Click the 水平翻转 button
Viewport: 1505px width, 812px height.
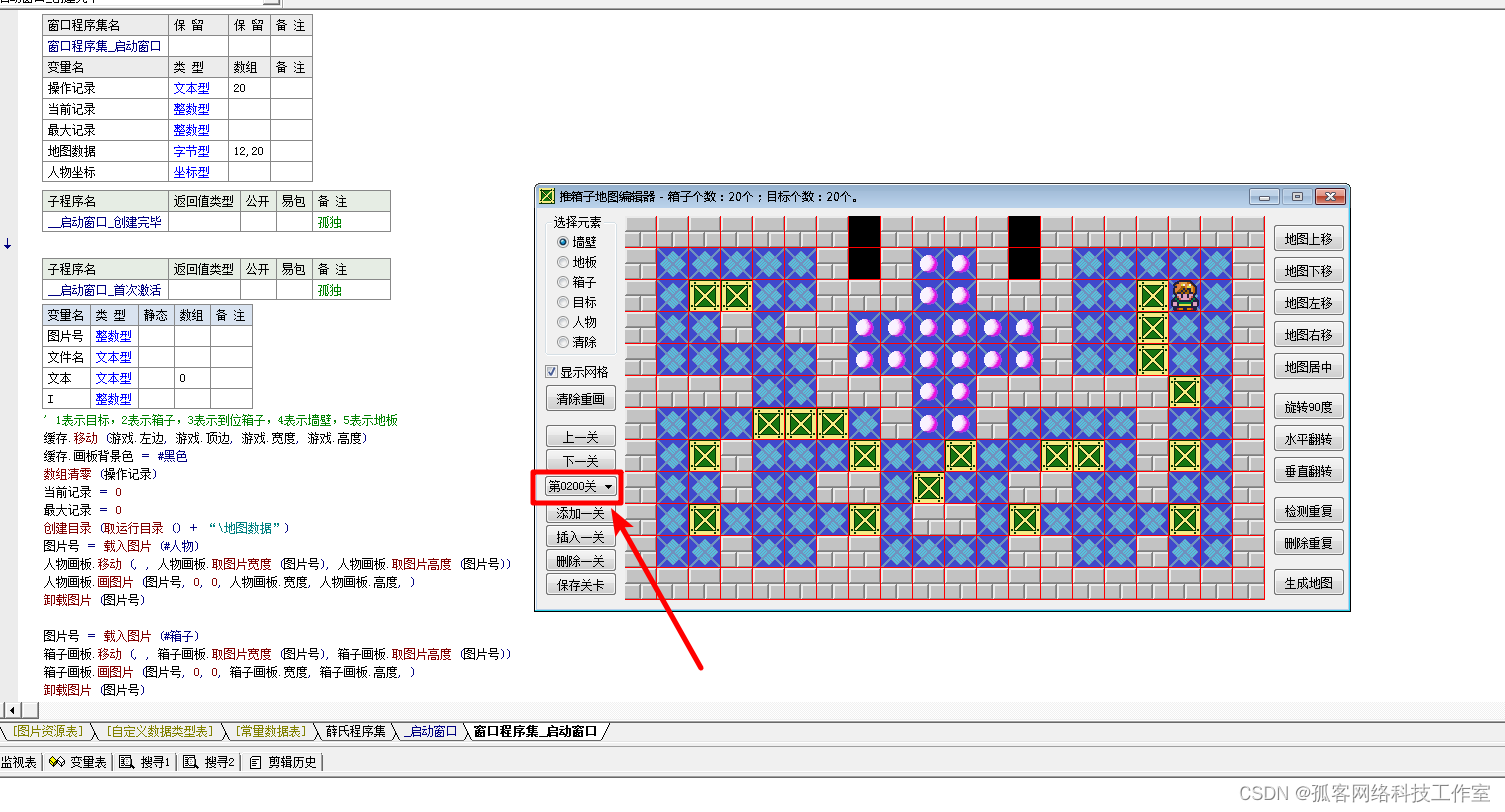[1309, 439]
